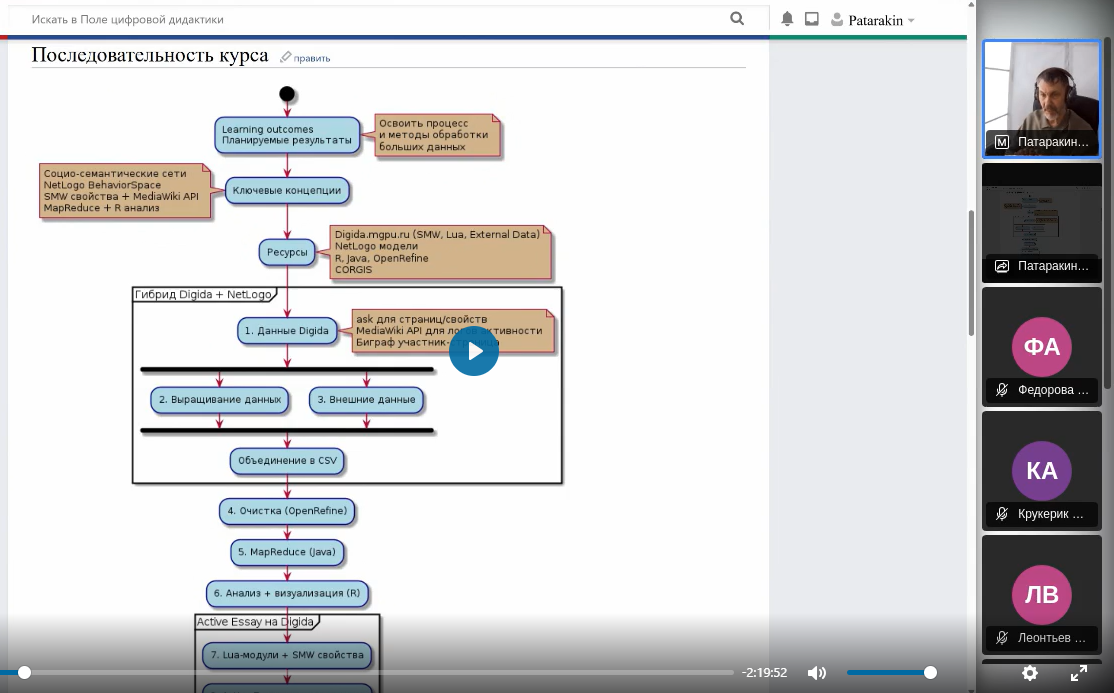Click the page vertical scrollbar
Screen dimensions: 1114x693
point(971,270)
